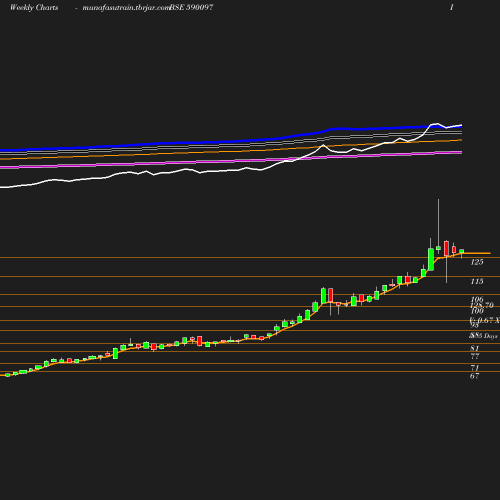This screenshot has width=500, height=500.
Task: Click the "71" price level label
Action: point(475,368)
